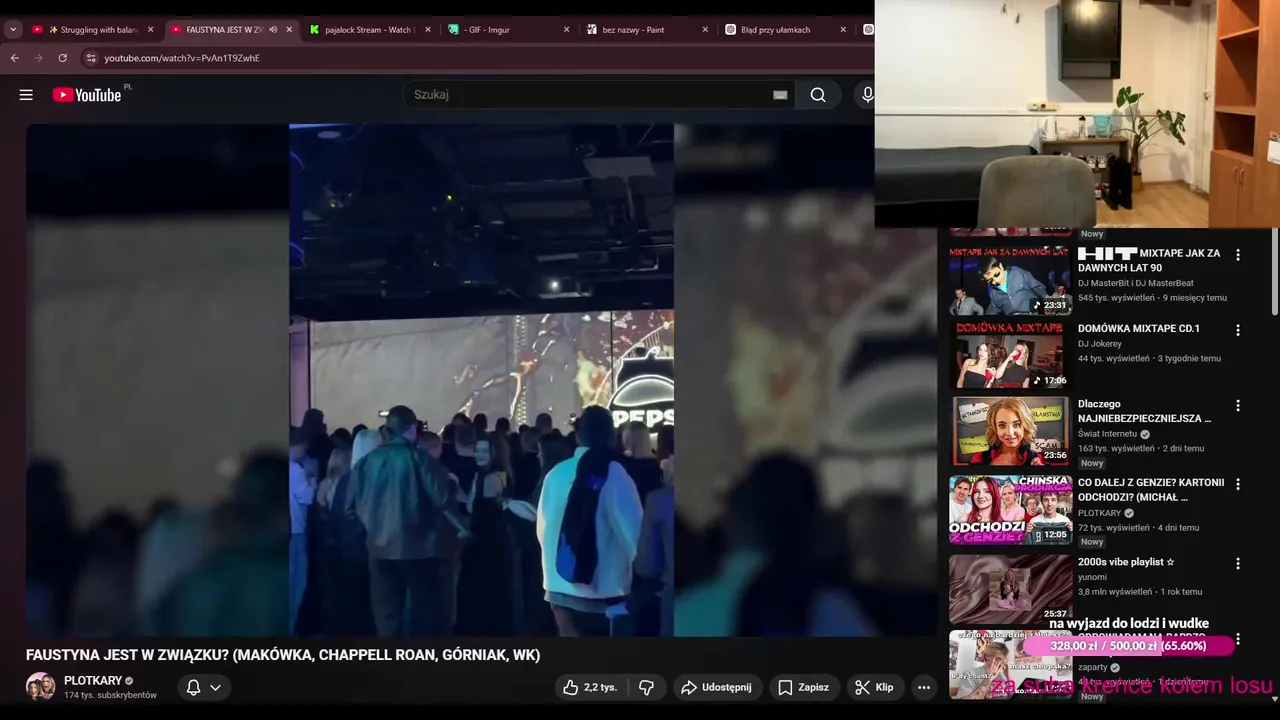This screenshot has height=720, width=1280.
Task: Reload the page
Action: pyautogui.click(x=63, y=58)
